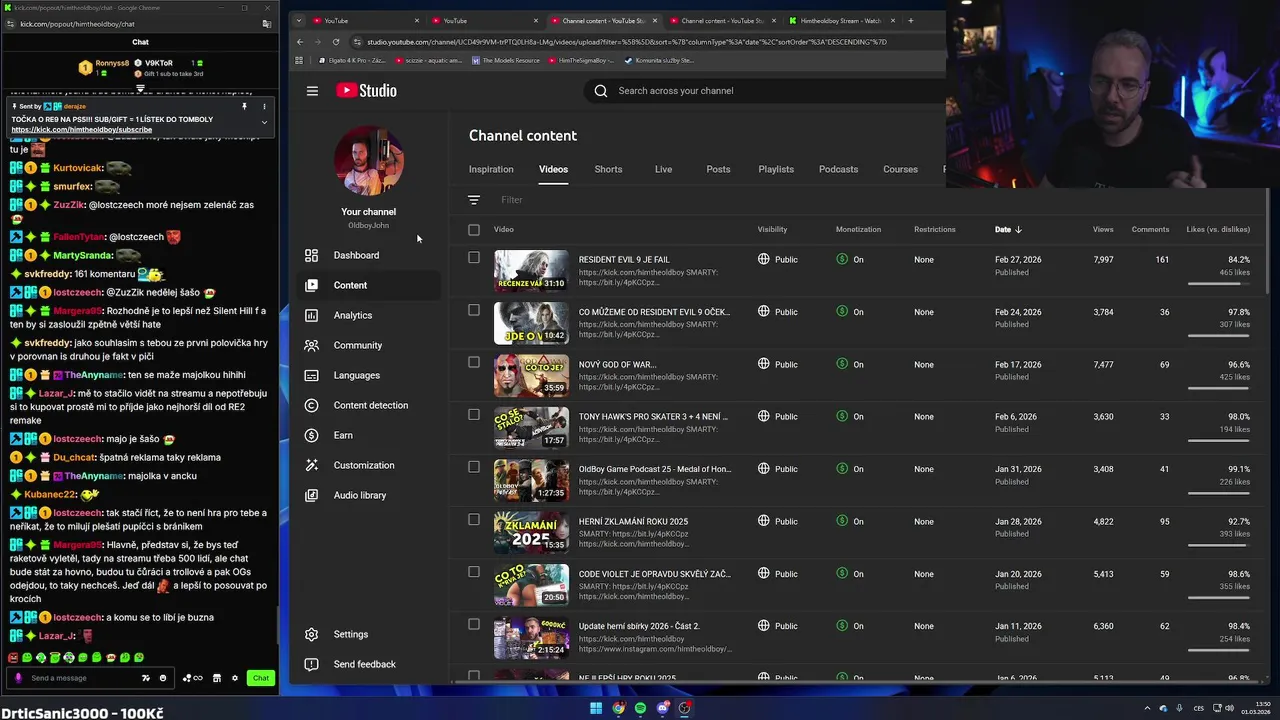Image resolution: width=1280 pixels, height=720 pixels.
Task: Open the shop icon in Kick chat
Action: click(217, 678)
